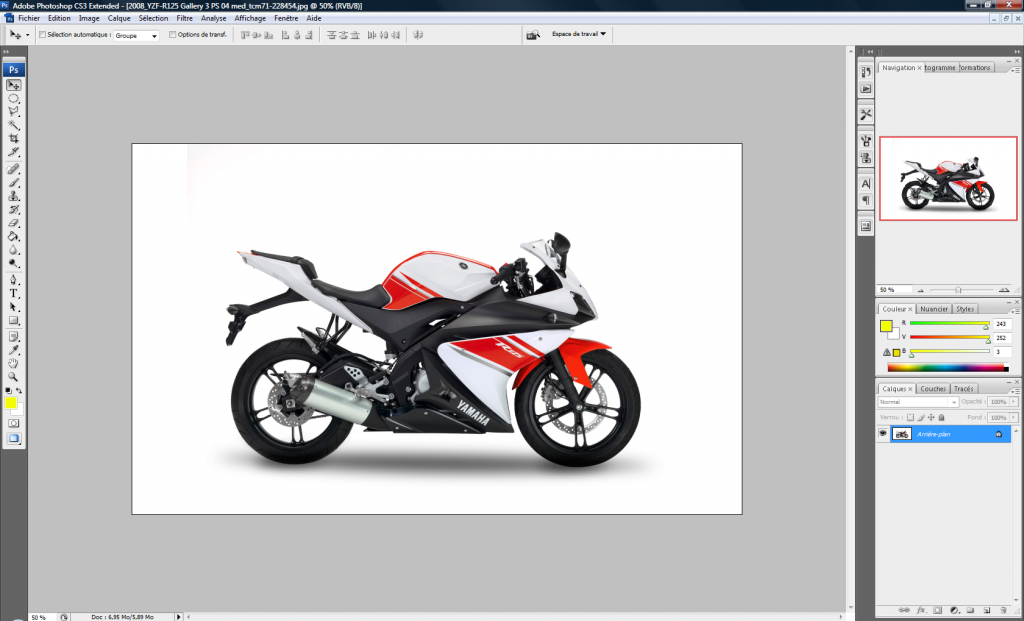
Task: Select the Pen tool
Action: pyautogui.click(x=13, y=280)
